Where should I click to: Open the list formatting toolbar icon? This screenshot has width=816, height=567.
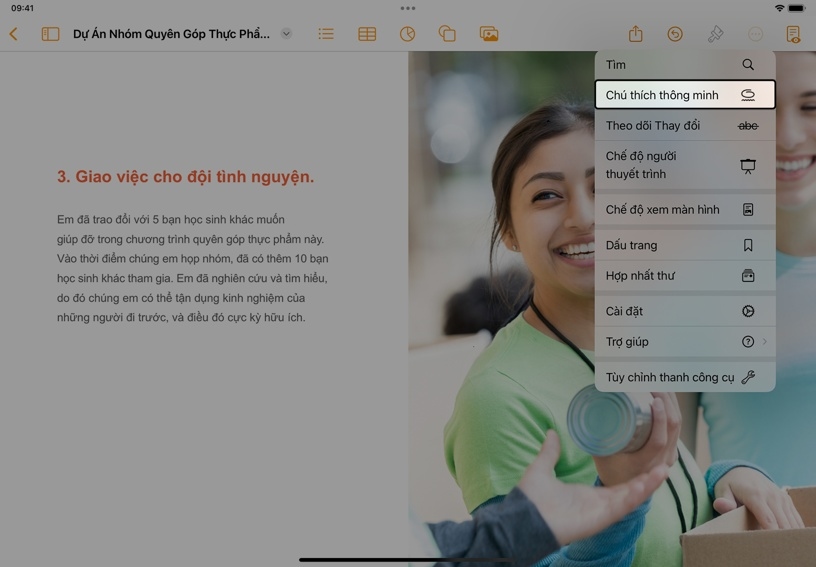coord(326,34)
